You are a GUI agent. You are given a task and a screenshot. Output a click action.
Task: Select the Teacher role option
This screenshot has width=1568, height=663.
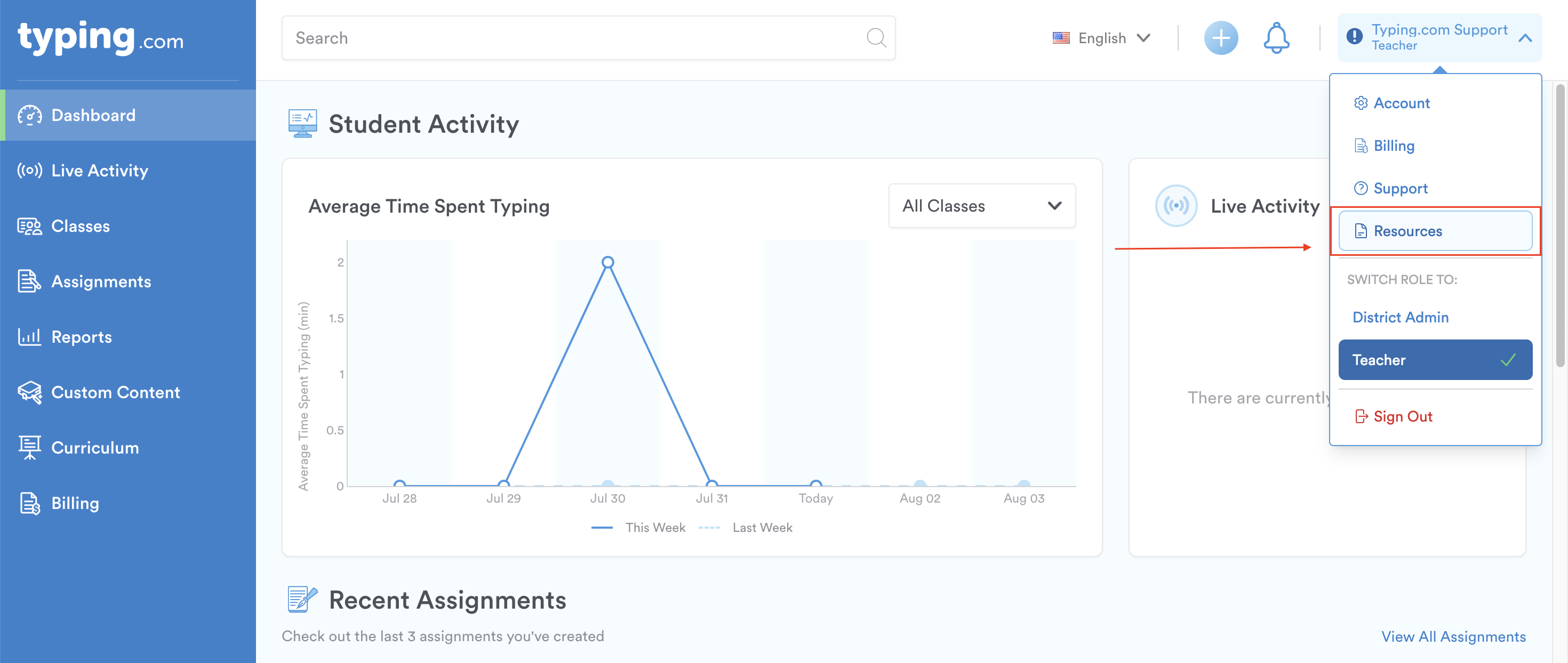(x=1435, y=360)
